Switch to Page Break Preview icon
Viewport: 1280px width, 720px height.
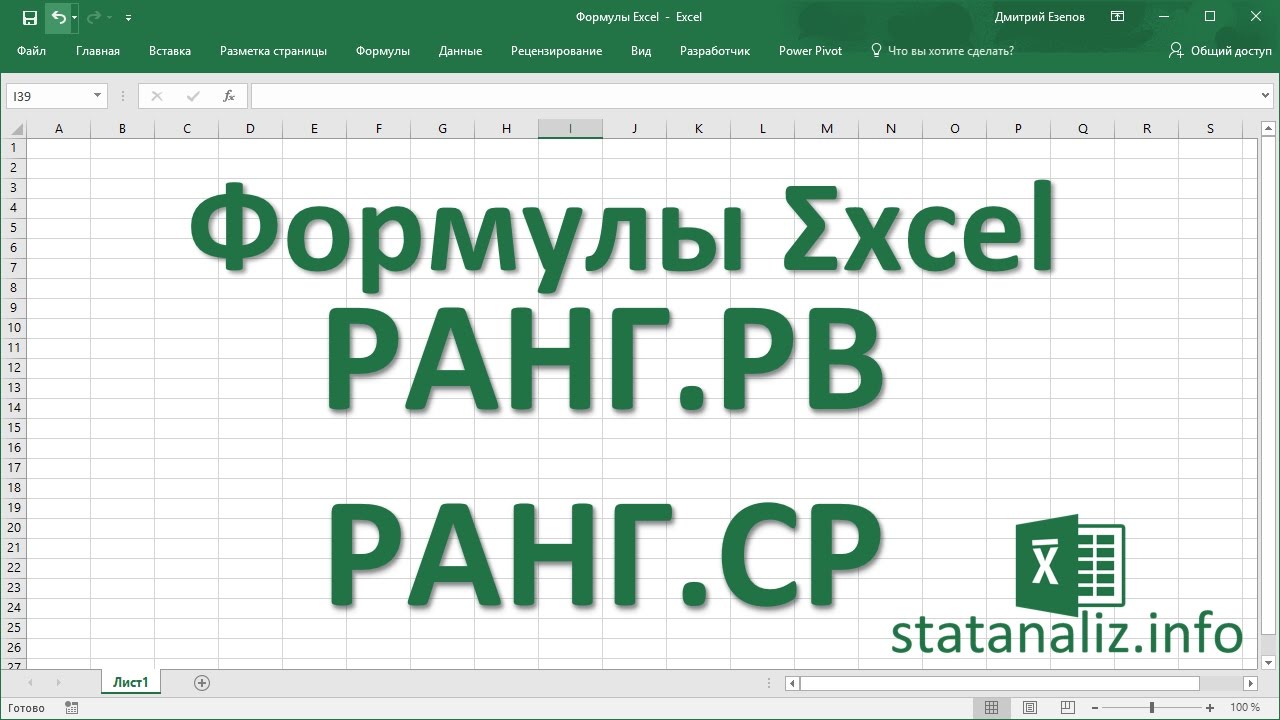coord(1068,708)
